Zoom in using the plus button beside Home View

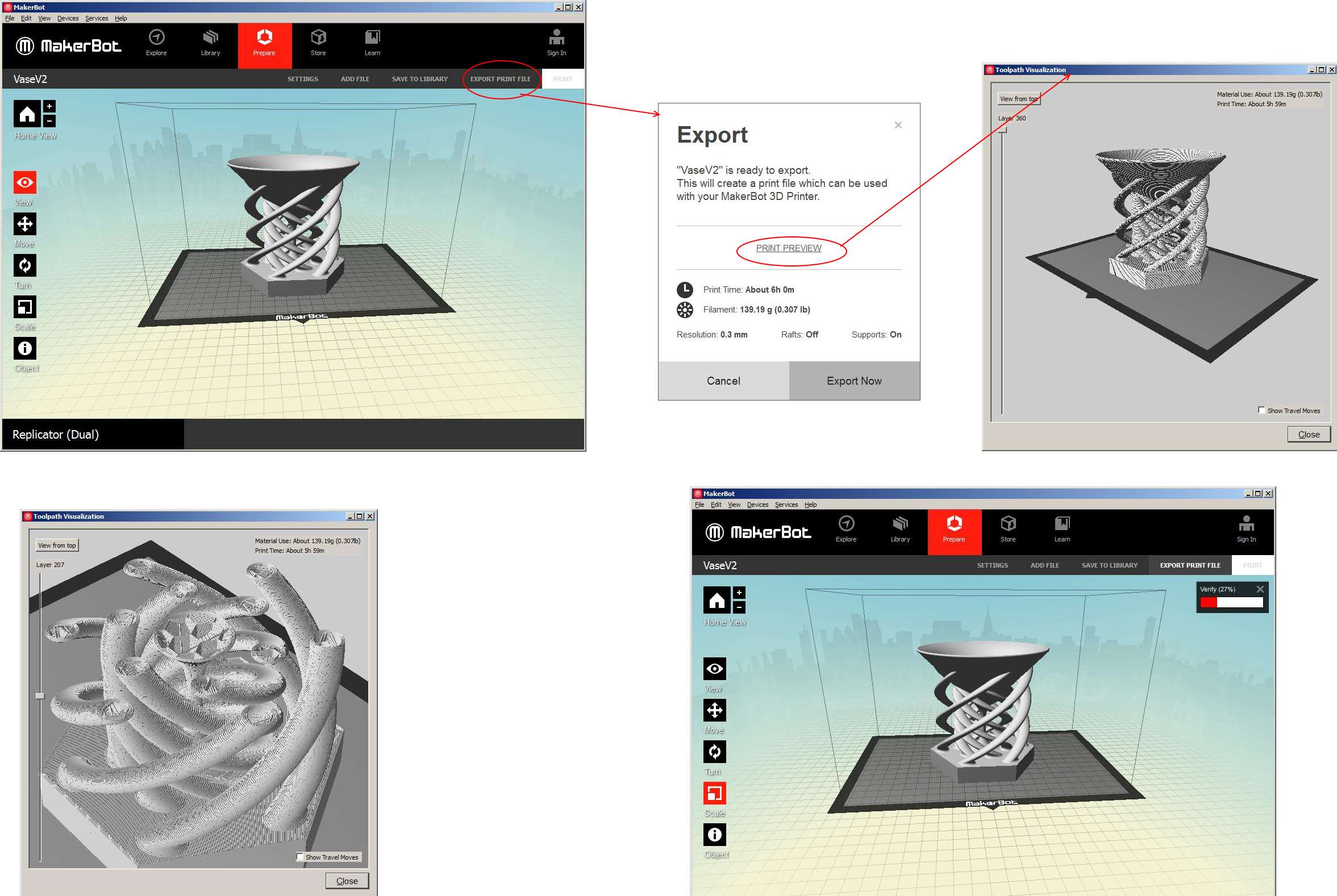click(49, 106)
